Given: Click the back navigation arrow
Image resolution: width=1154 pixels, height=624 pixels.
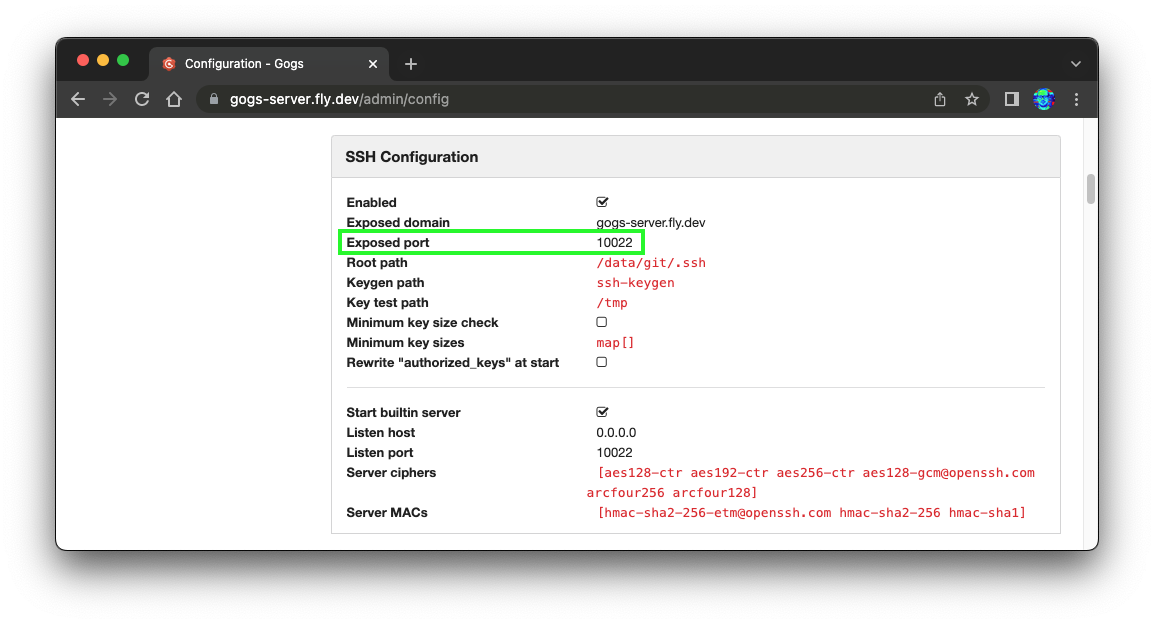Looking at the screenshot, I should tap(78, 99).
